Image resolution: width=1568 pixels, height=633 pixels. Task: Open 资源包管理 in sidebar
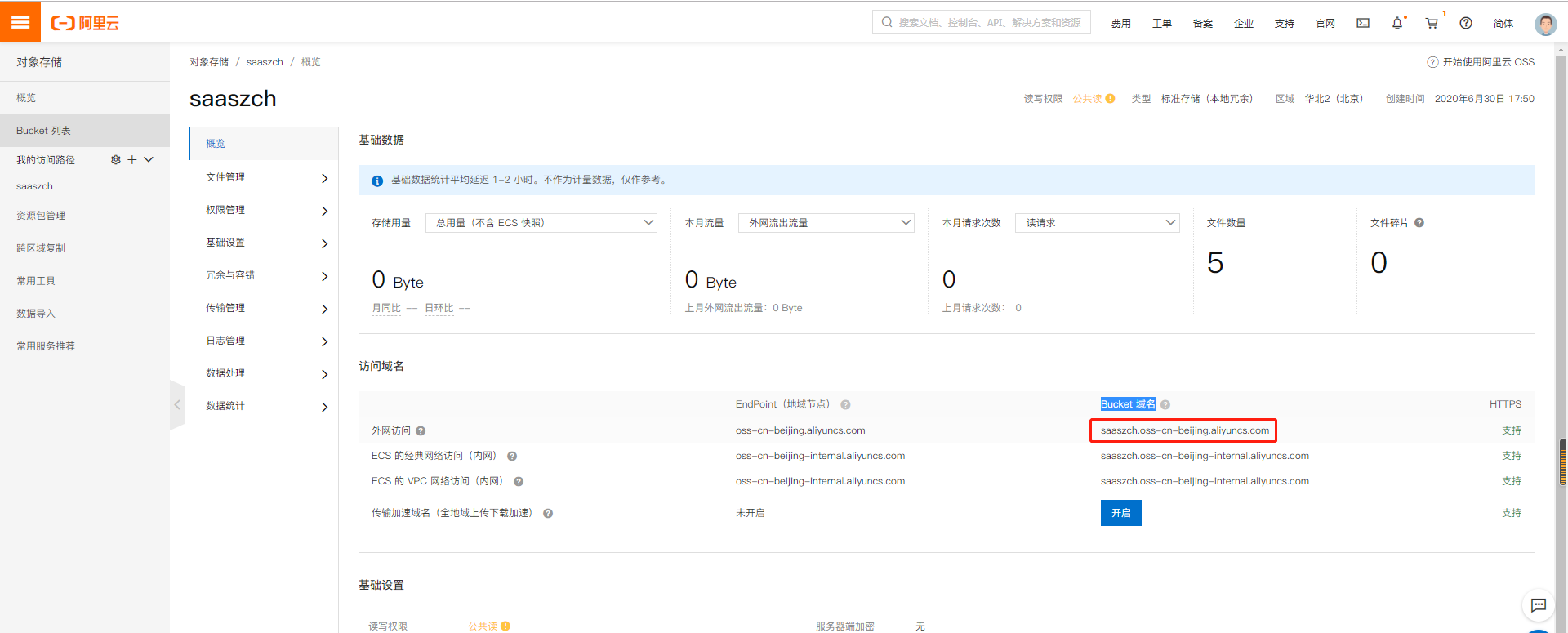click(85, 216)
